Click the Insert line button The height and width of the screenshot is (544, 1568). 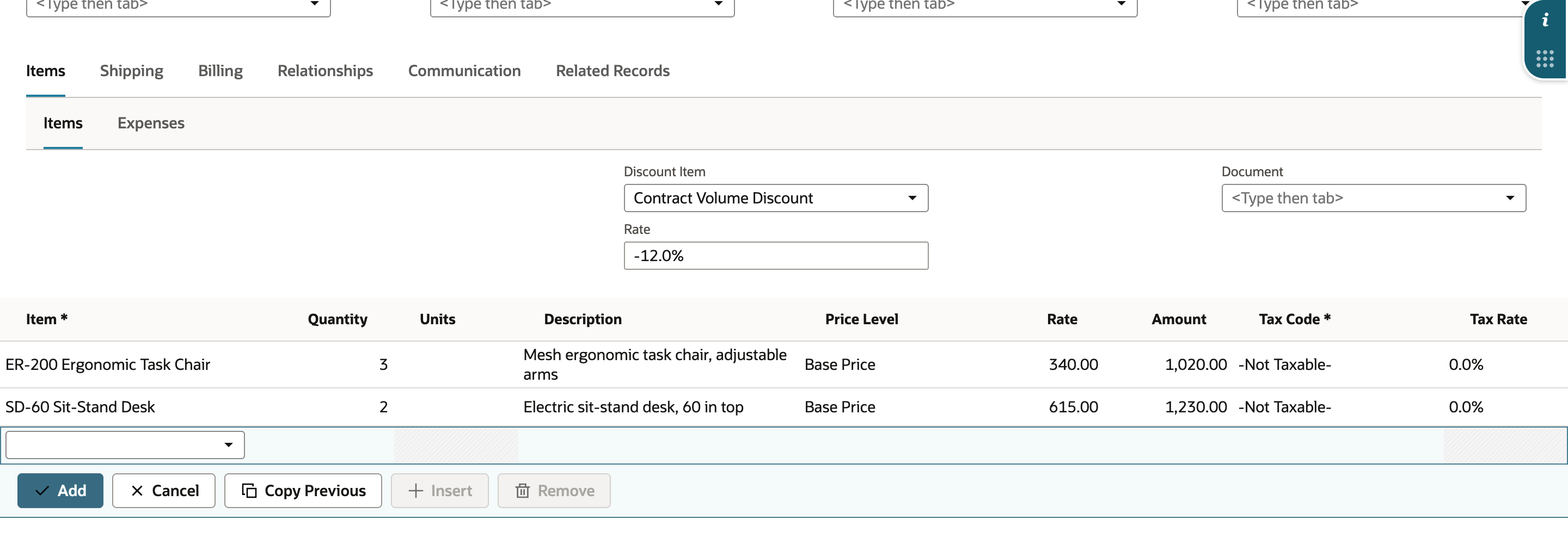click(x=439, y=491)
